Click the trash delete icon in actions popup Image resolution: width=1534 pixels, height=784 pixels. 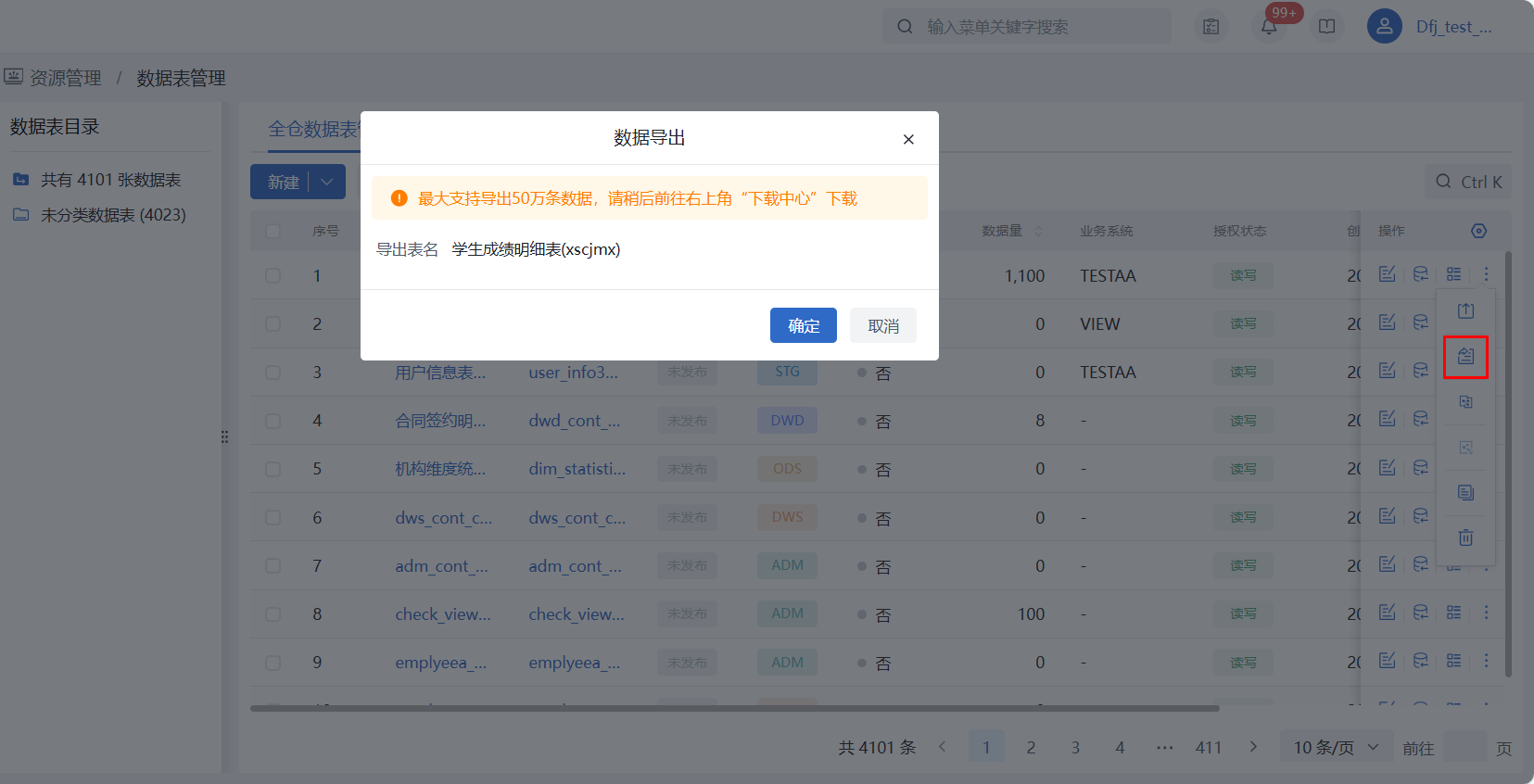(x=1465, y=537)
